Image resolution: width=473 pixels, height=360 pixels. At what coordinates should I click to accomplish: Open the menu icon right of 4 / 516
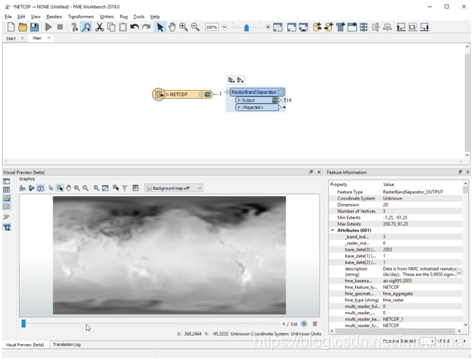coord(315,324)
